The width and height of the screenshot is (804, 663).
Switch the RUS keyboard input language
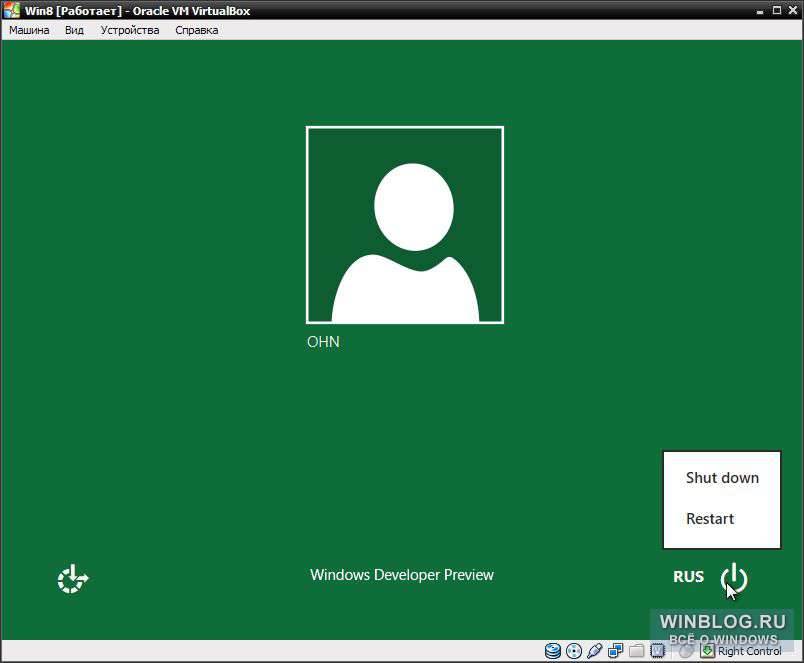tap(688, 577)
